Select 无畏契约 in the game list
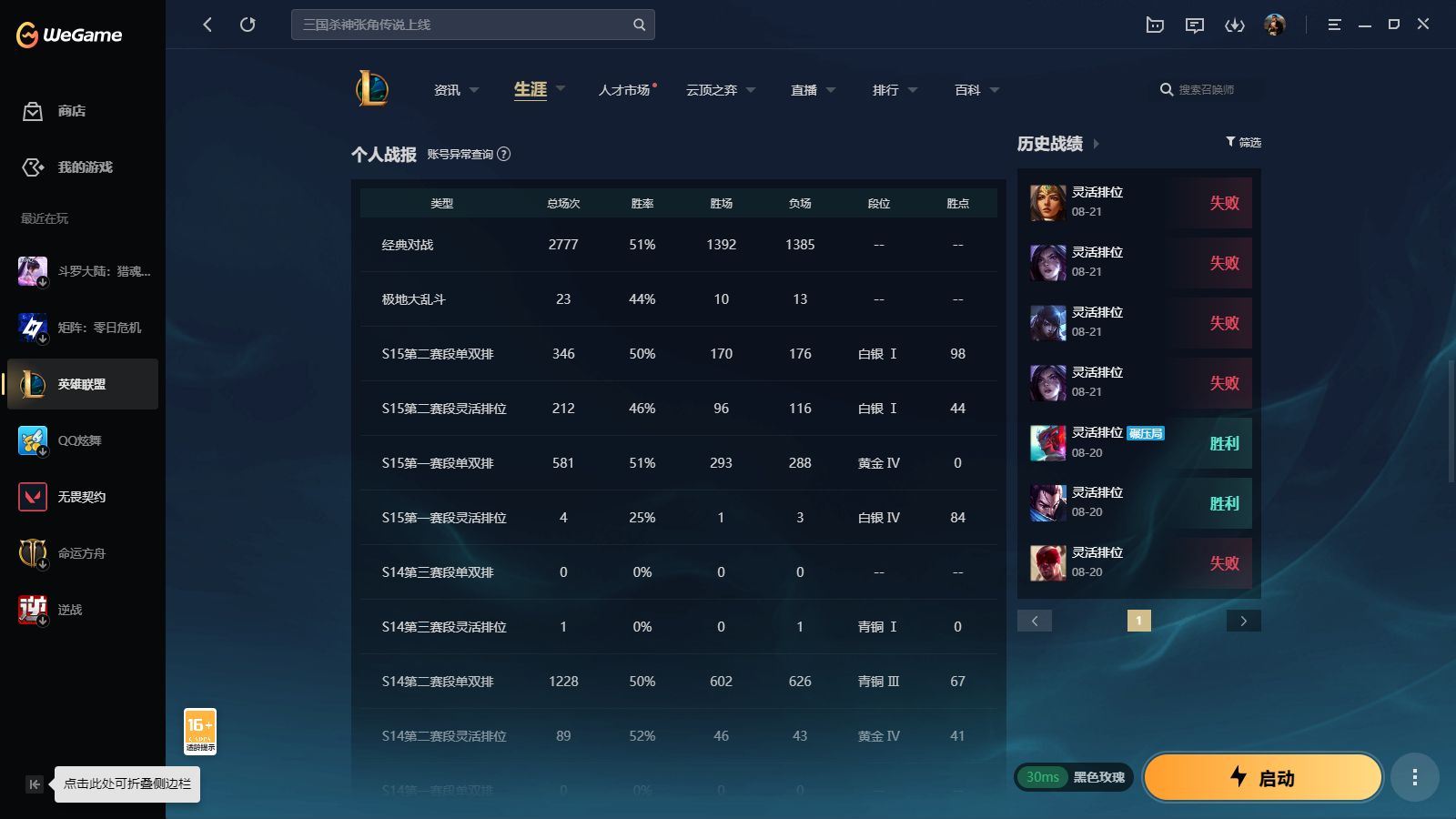 tap(82, 497)
